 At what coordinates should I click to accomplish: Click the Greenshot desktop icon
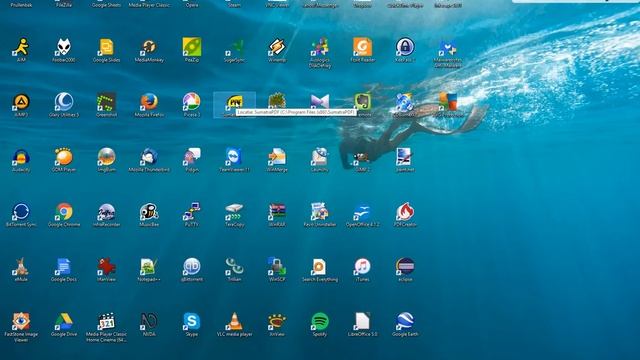(107, 102)
